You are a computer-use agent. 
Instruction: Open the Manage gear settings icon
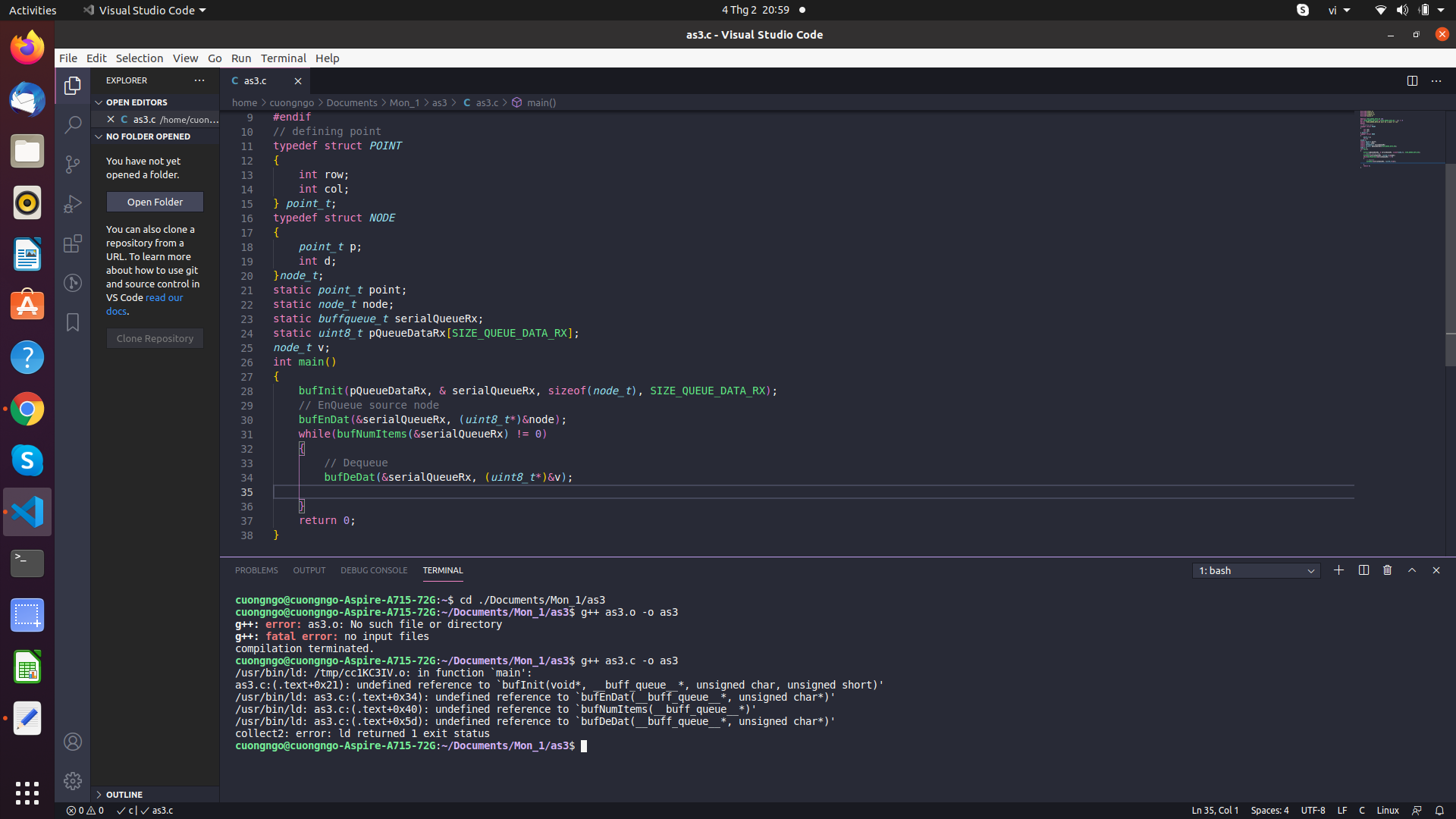(x=73, y=780)
